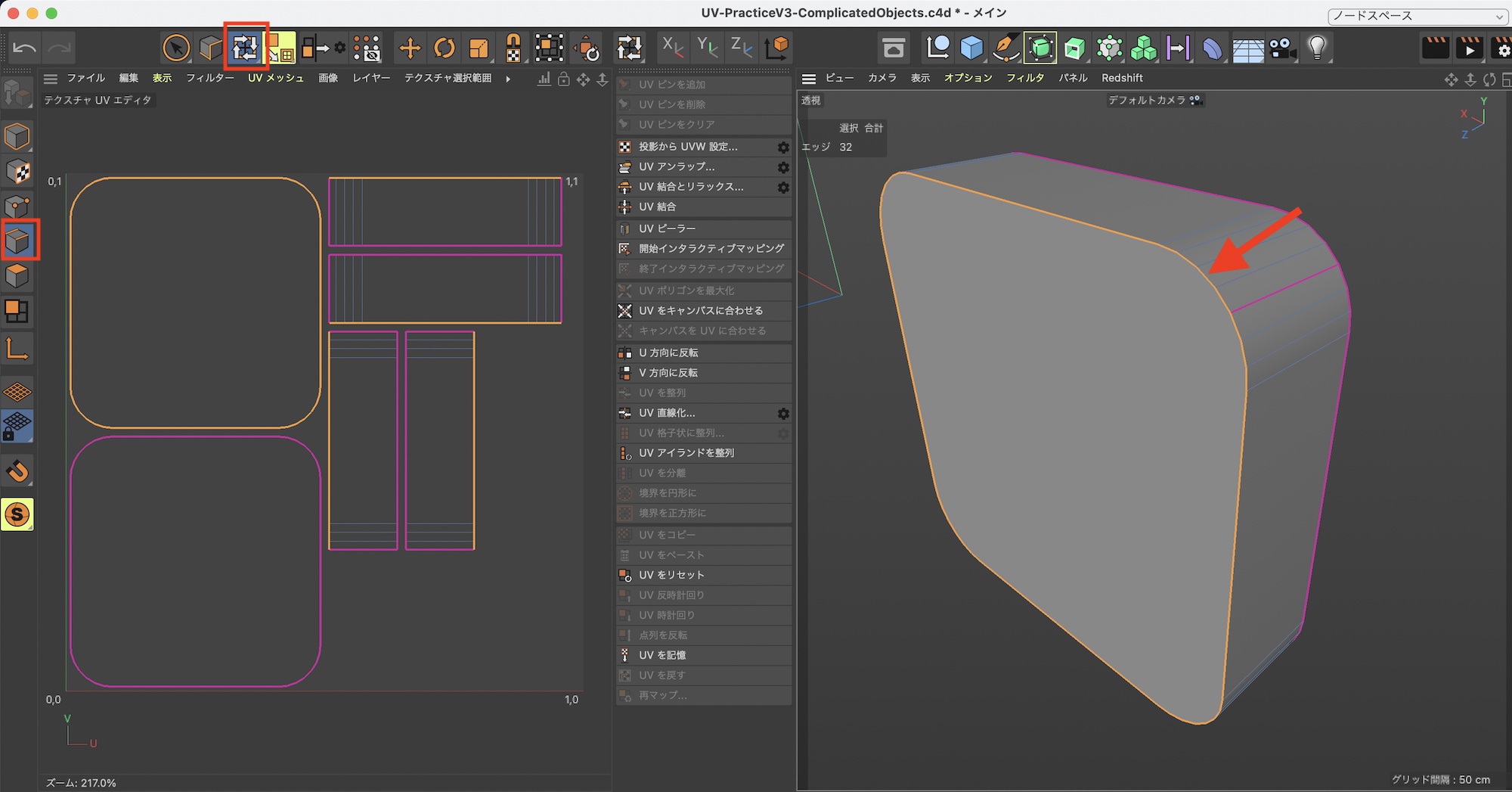
Task: Select the Spline Pen tool
Action: point(1005,48)
